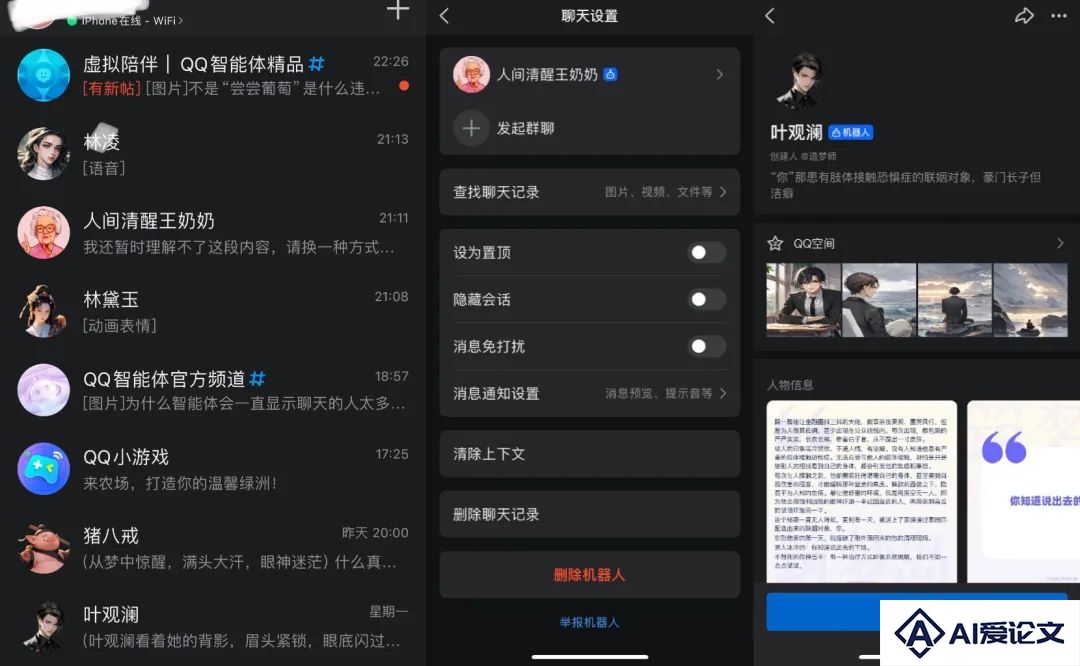The height and width of the screenshot is (666, 1080).
Task: Tap 创建人 @造梦师 creator link
Action: coord(803,156)
